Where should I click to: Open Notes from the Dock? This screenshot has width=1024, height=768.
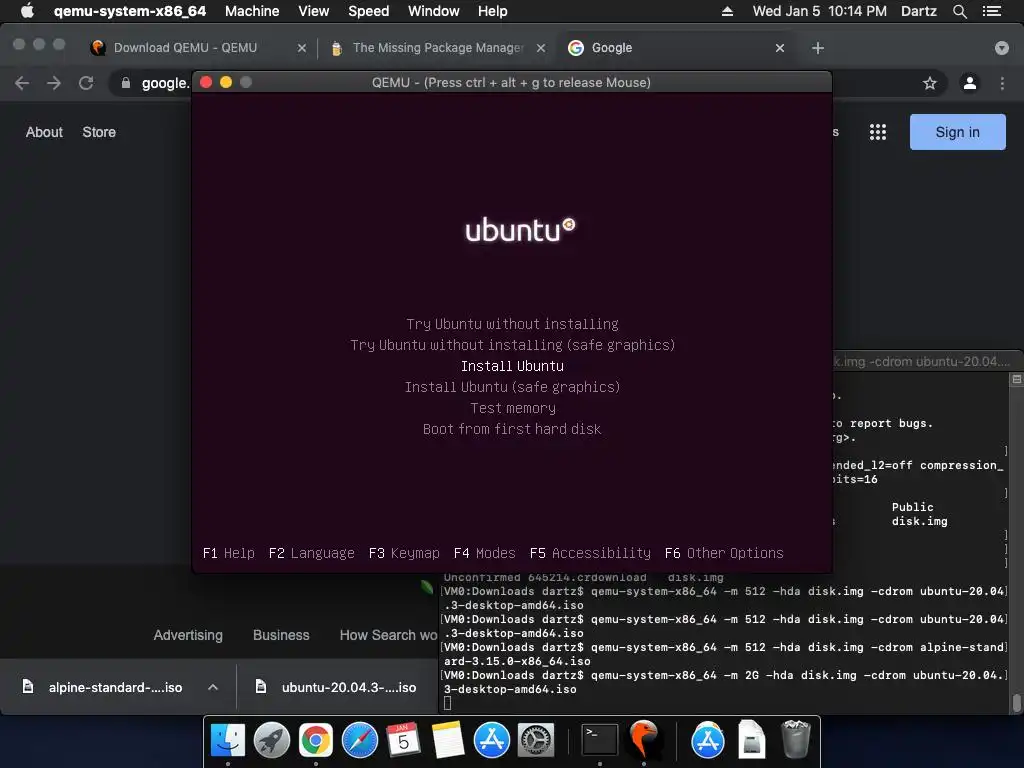tap(448, 741)
